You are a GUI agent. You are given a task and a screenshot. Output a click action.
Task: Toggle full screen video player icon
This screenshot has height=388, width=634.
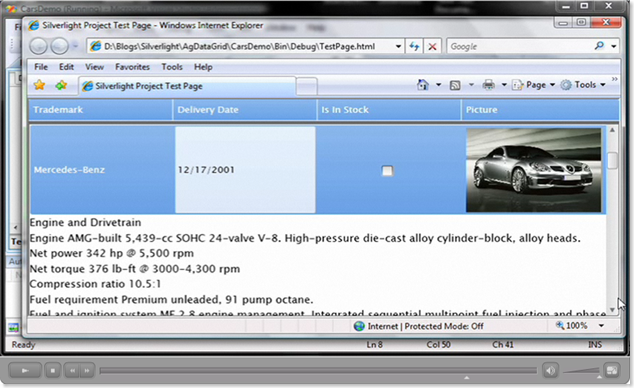[611, 370]
